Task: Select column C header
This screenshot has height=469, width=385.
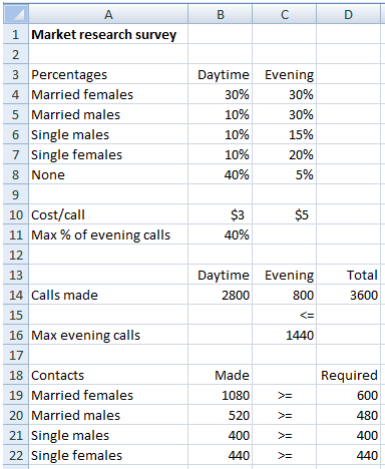Action: [284, 14]
